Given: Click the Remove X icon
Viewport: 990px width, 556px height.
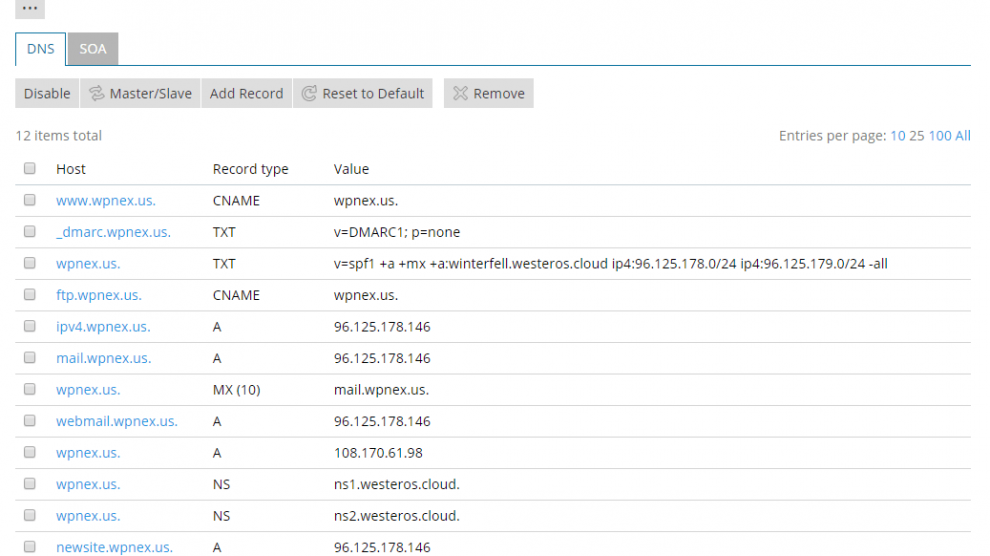Looking at the screenshot, I should (x=460, y=93).
